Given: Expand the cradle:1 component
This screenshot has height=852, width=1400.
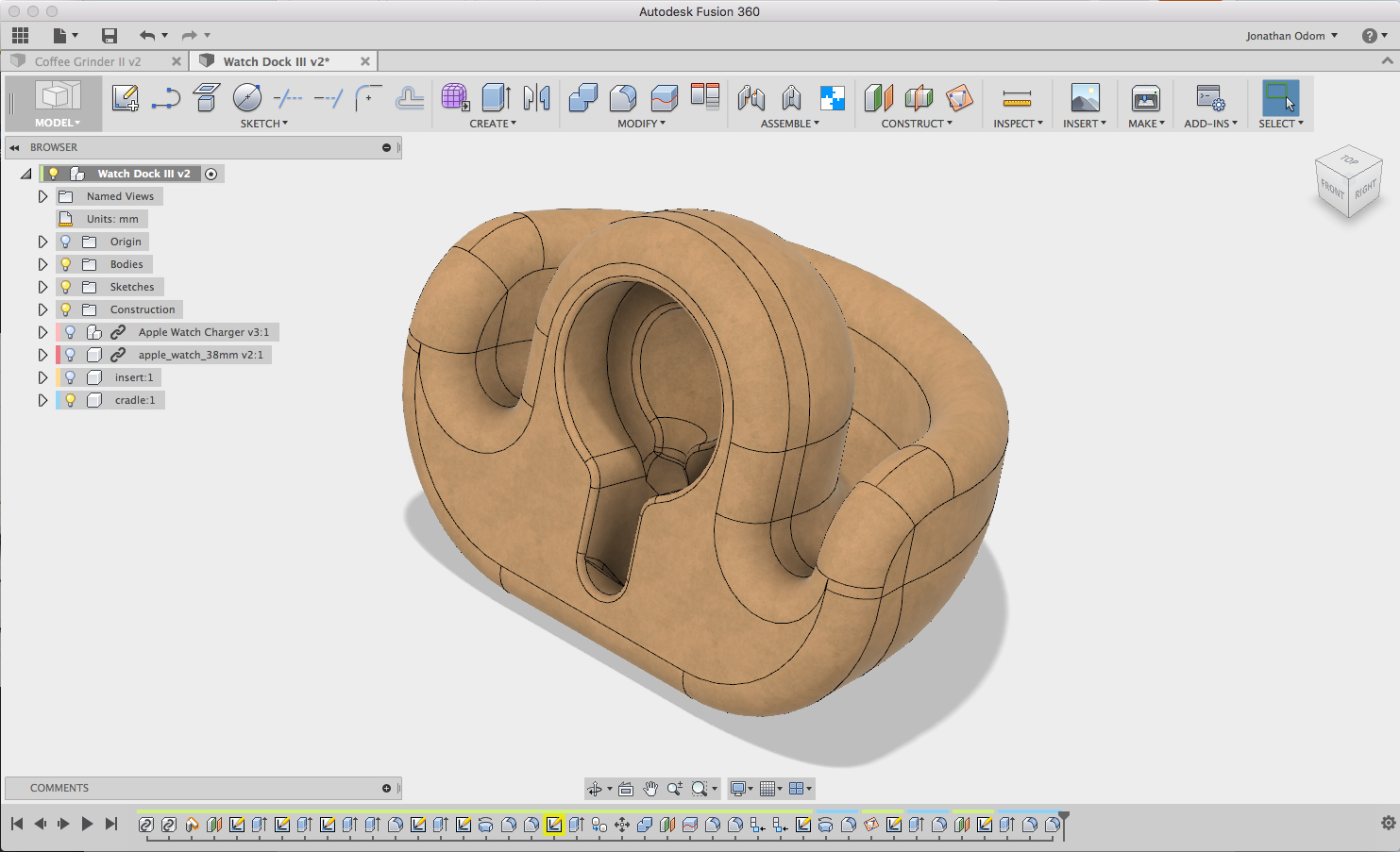Looking at the screenshot, I should coord(42,400).
